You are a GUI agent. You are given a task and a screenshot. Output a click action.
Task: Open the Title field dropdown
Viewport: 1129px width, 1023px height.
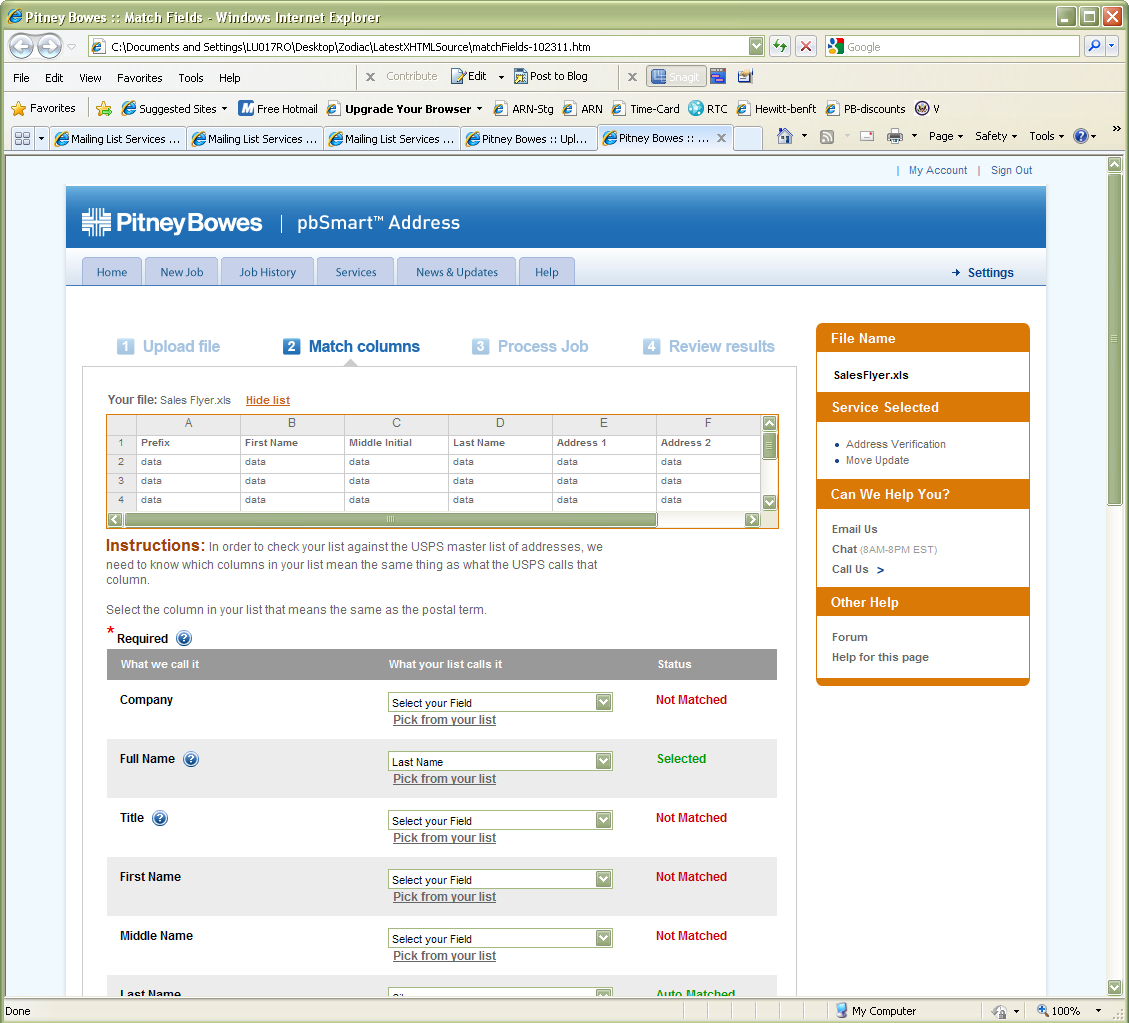[603, 821]
